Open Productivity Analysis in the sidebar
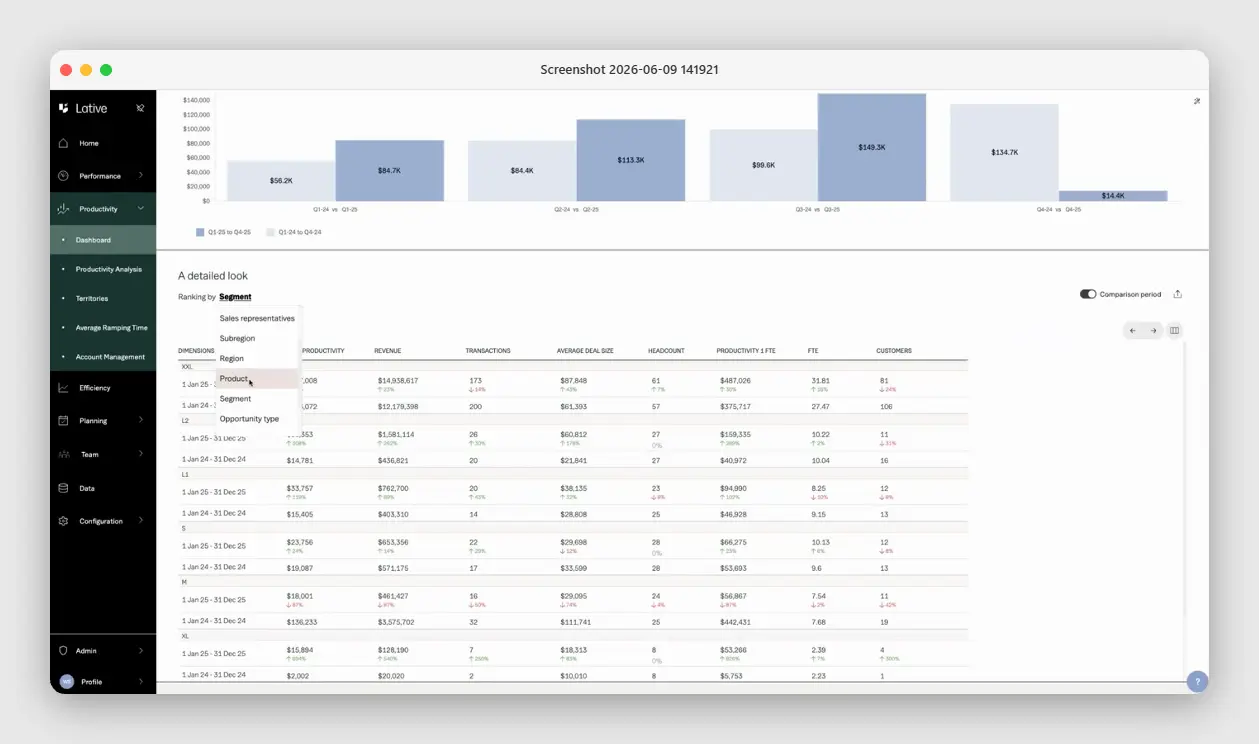 (103, 269)
